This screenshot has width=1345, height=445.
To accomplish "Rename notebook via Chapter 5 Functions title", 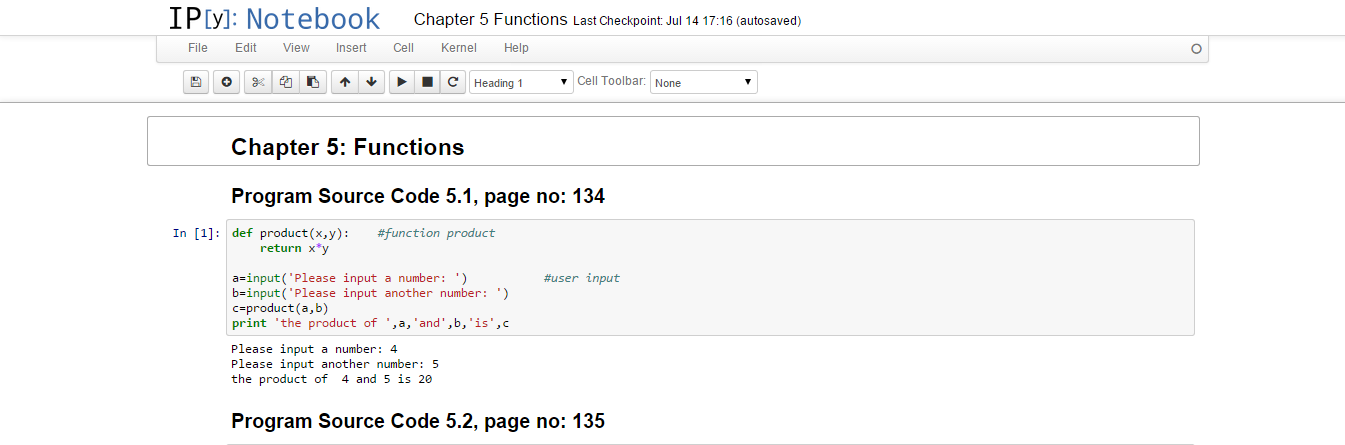I will tap(490, 20).
